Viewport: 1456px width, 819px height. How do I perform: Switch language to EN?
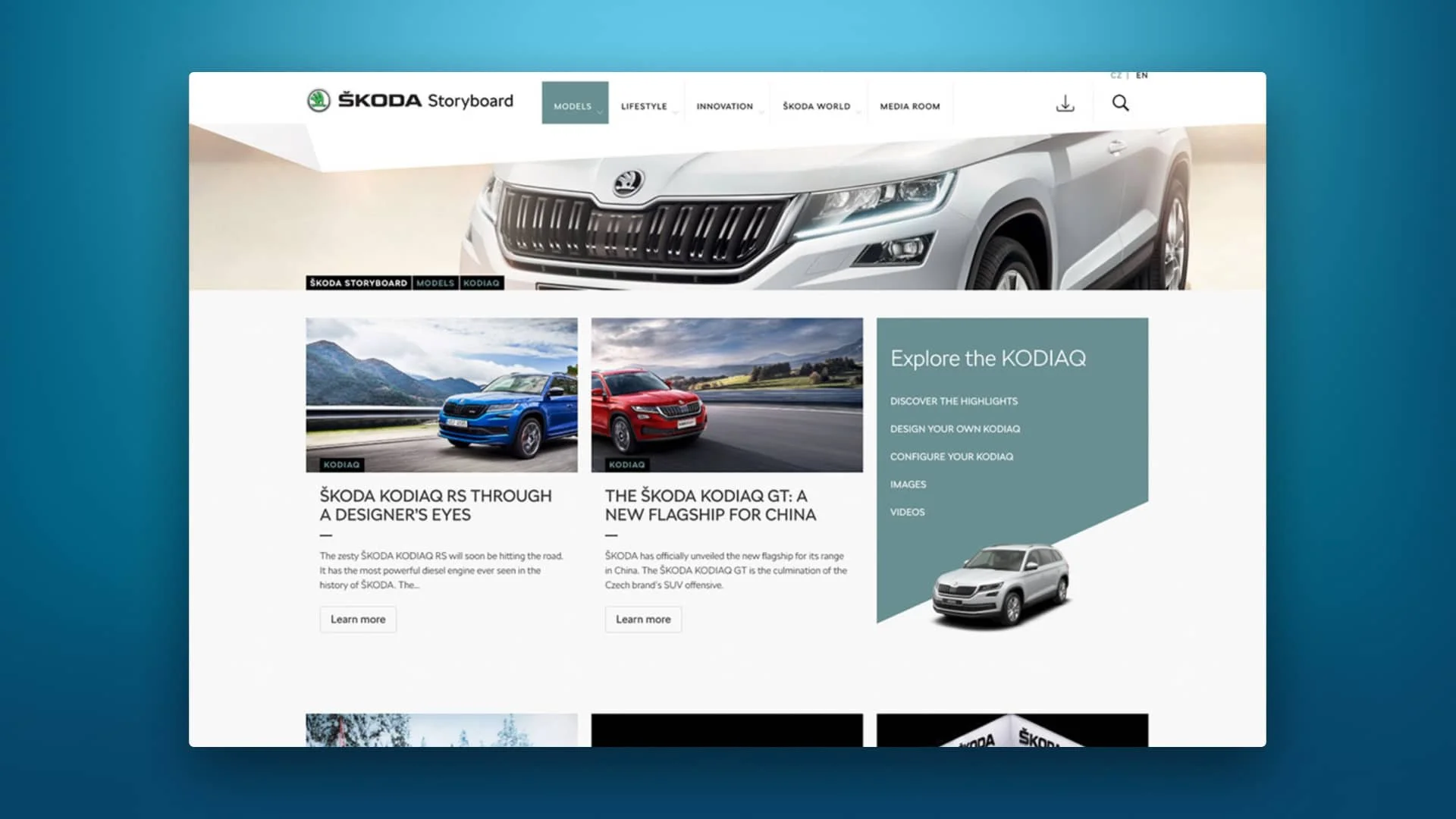(1142, 76)
